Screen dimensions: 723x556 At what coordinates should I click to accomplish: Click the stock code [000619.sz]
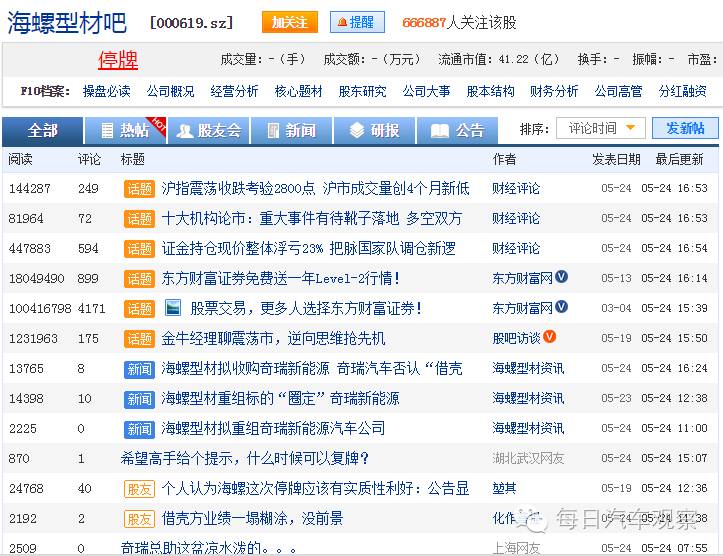(191, 23)
